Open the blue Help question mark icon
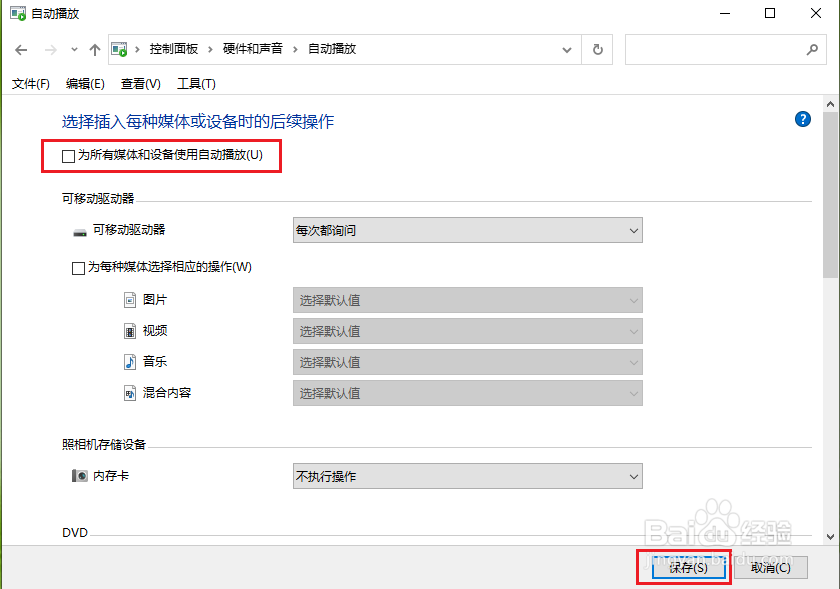Viewport: 840px width, 589px height. click(x=802, y=119)
